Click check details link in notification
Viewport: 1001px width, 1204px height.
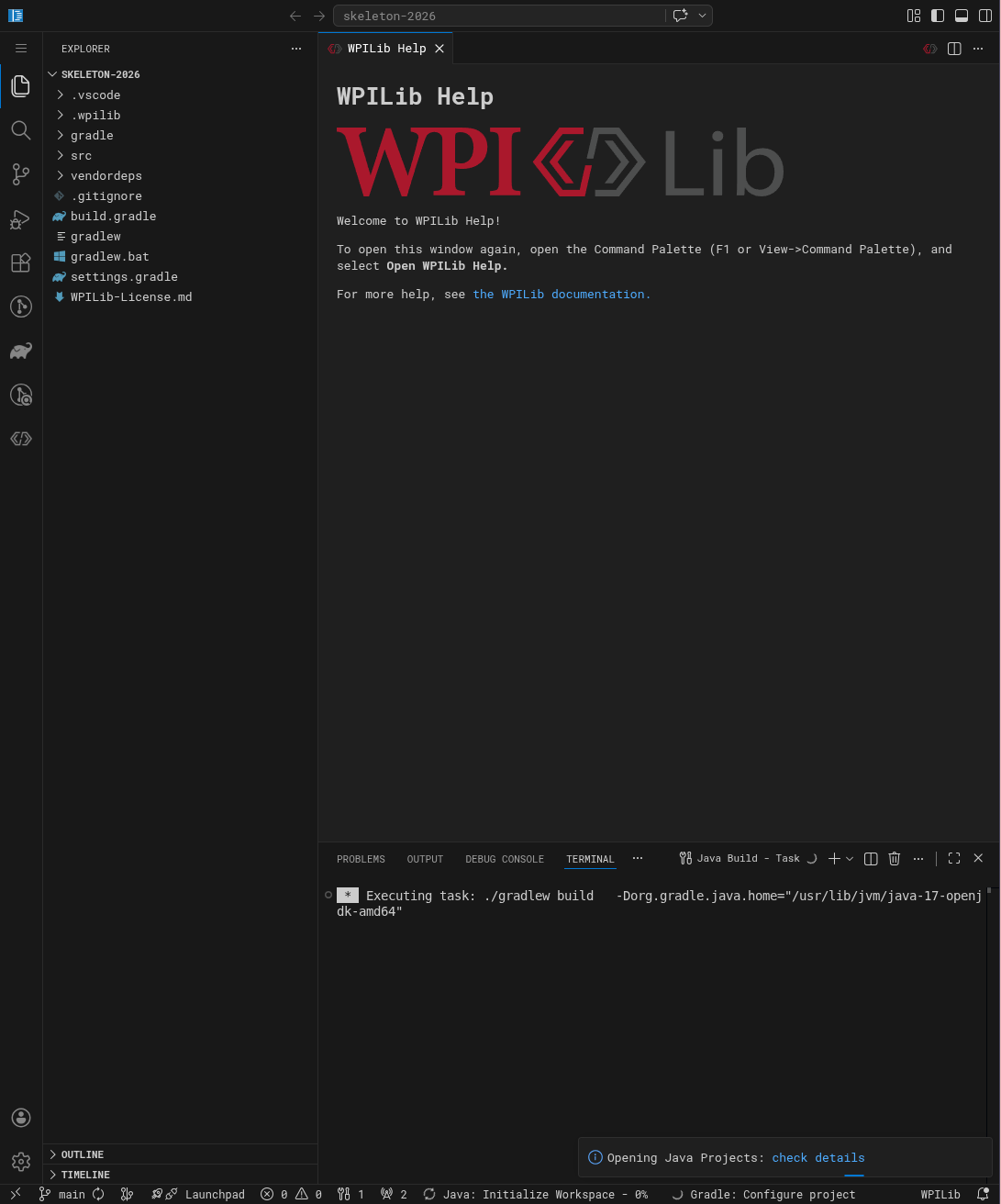point(818,1158)
